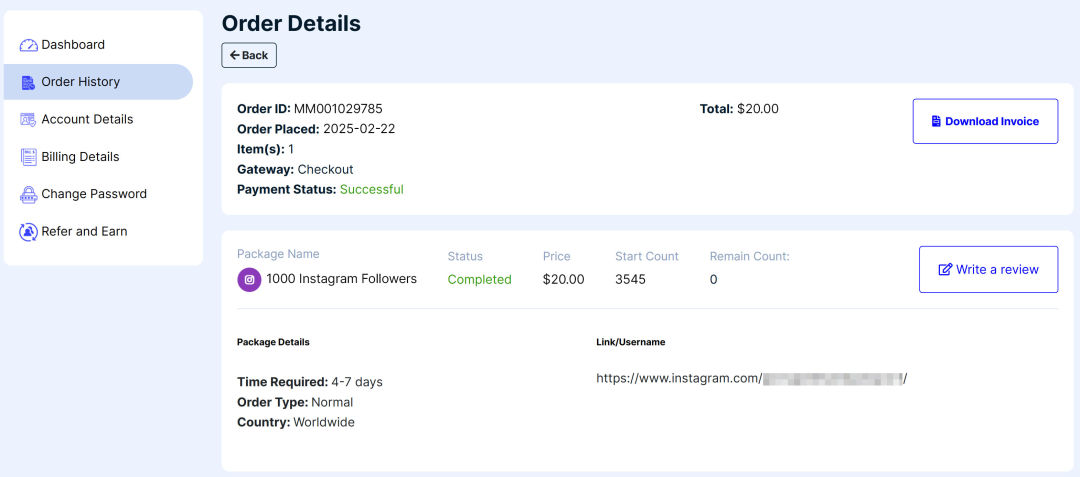Open Refer and Earn page
The image size is (1080, 477).
tap(84, 231)
